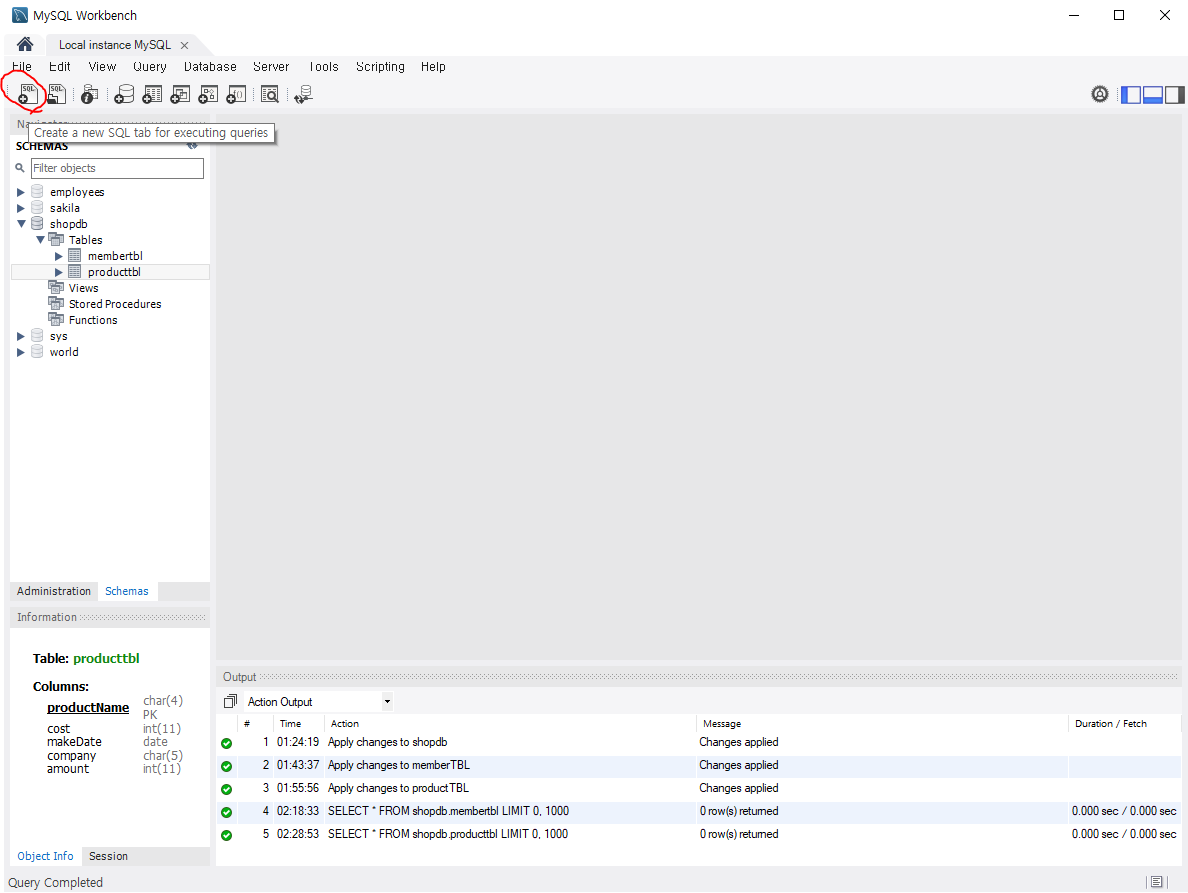Toggle the bottom output panel visibility
The height and width of the screenshot is (893, 1188).
tap(1152, 95)
